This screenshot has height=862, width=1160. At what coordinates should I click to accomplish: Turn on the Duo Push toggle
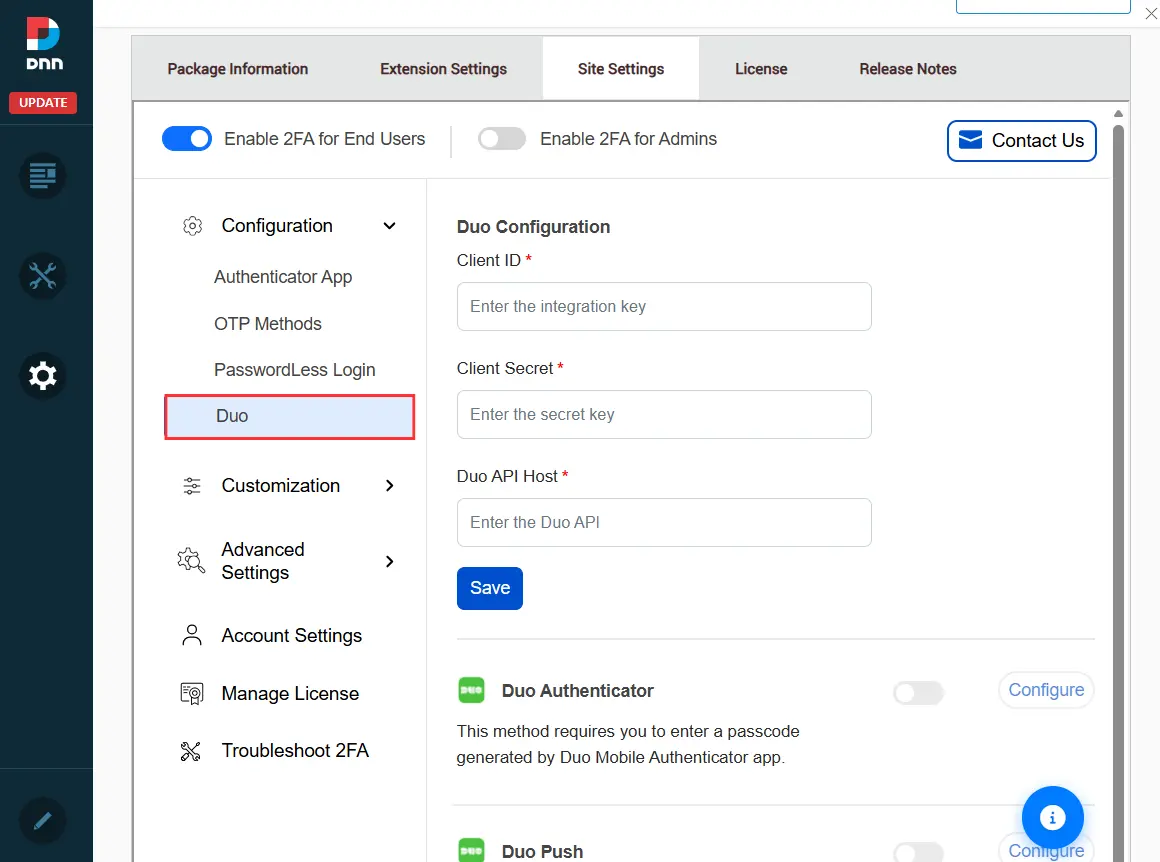(x=918, y=852)
